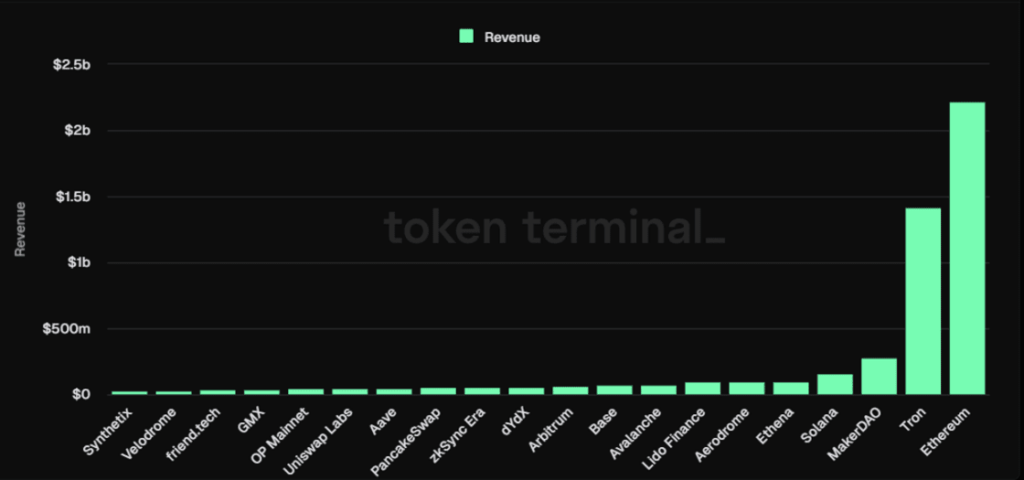The height and width of the screenshot is (480, 1024).
Task: Click the Ethereum x-axis label
Action: [946, 432]
